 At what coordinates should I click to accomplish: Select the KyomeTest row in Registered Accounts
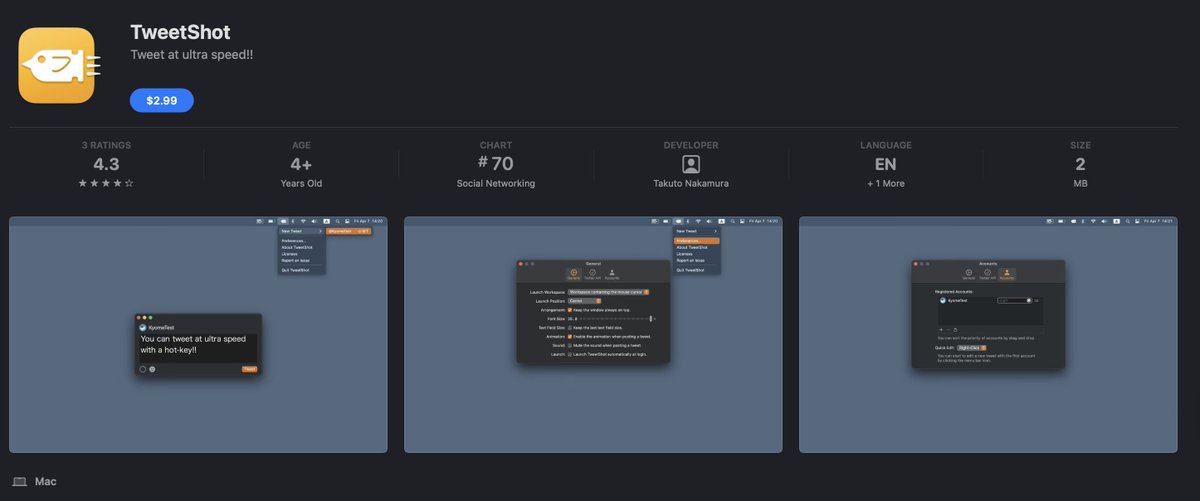click(990, 300)
